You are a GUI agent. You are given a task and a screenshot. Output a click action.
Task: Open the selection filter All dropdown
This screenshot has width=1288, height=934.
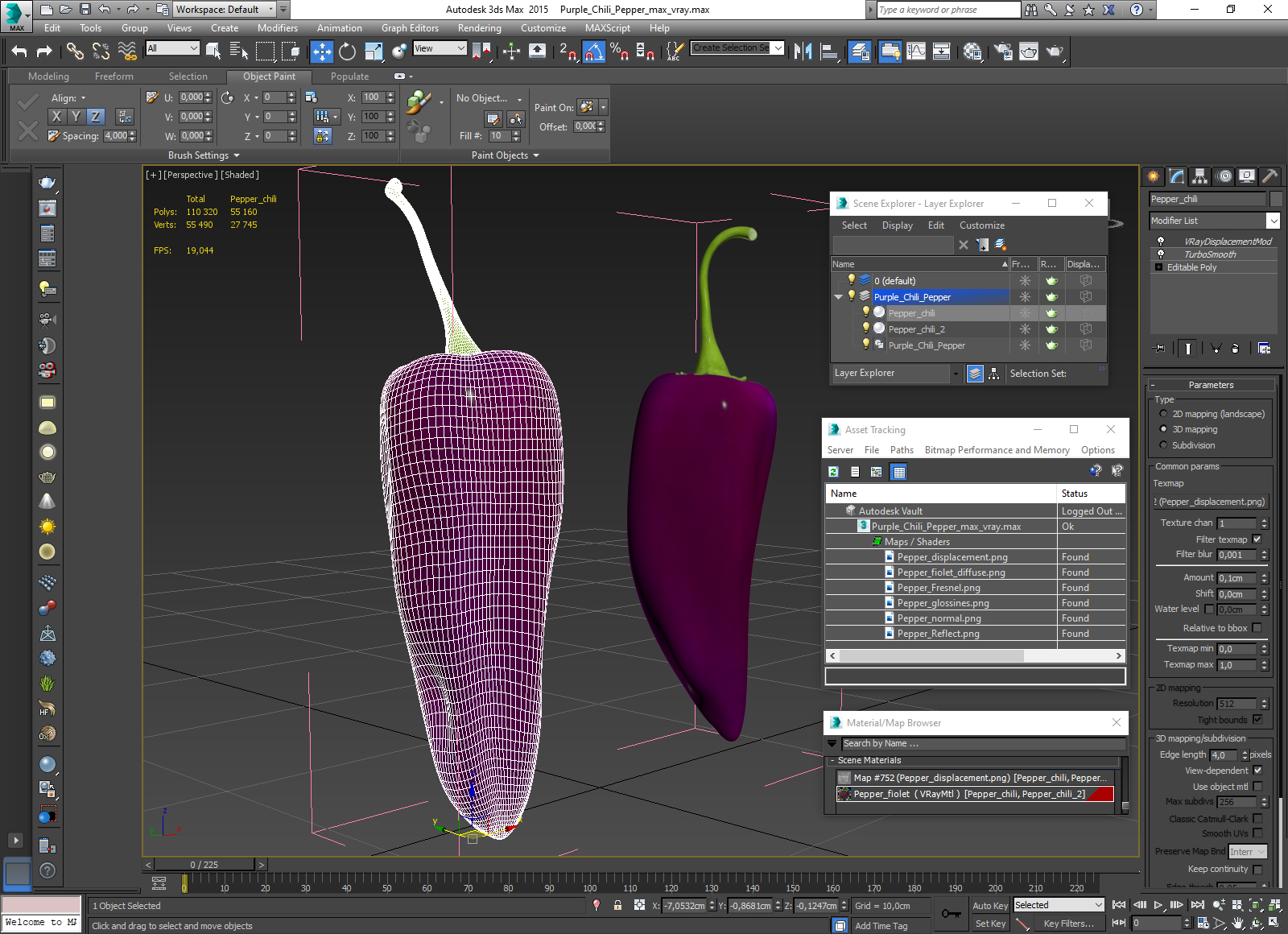(x=172, y=48)
